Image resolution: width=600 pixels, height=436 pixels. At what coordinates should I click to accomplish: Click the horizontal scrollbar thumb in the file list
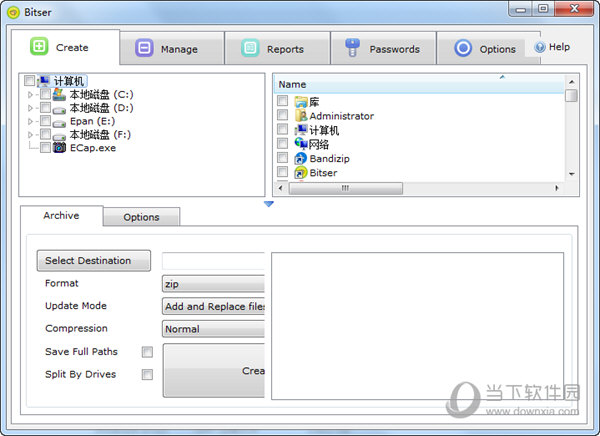[x=346, y=188]
